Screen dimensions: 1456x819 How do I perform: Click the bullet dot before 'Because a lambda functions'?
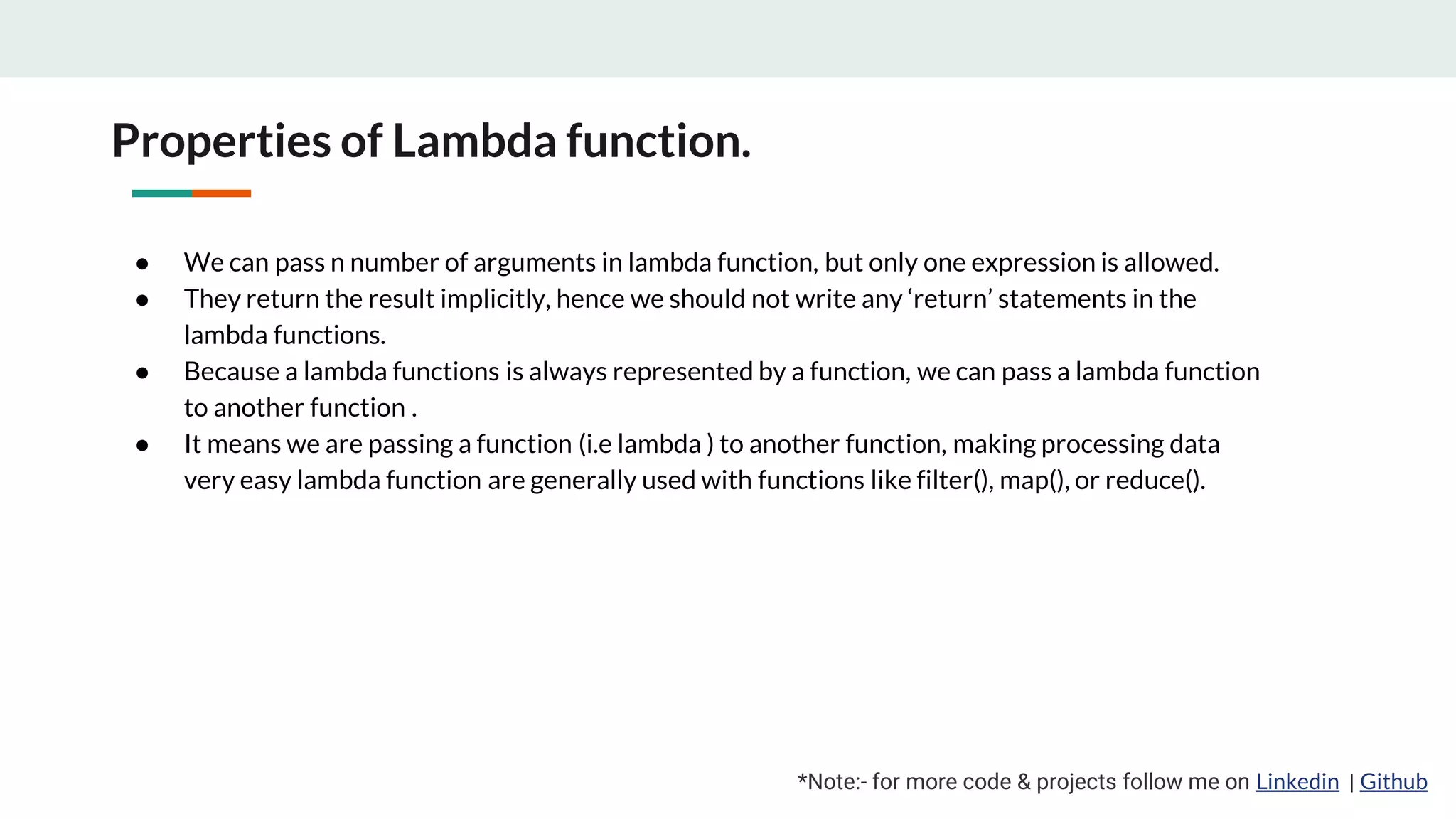click(x=142, y=373)
